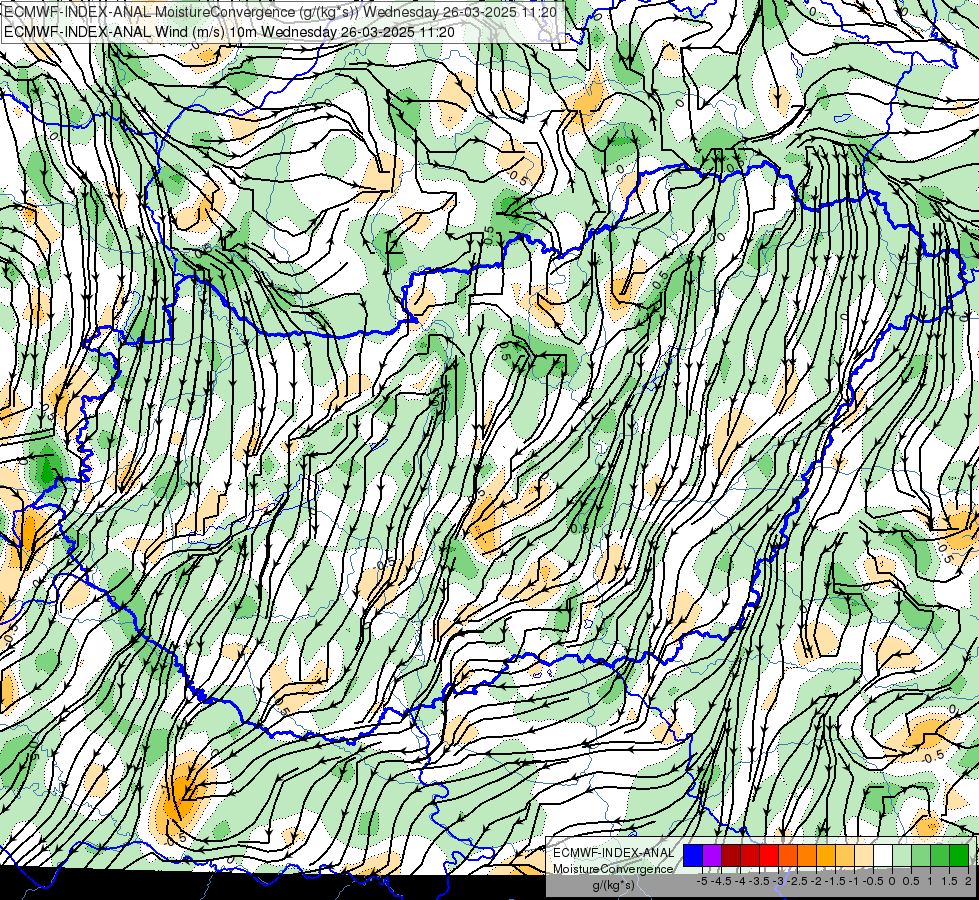979x900 pixels.
Task: Click the legend tick label '-3.5'
Action: [x=760, y=881]
